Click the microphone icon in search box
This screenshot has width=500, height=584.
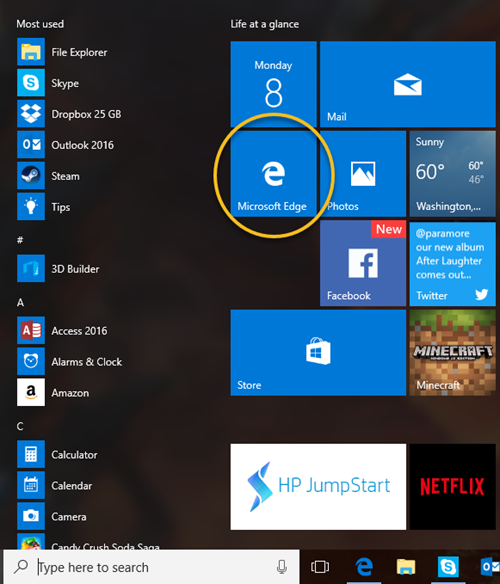click(282, 567)
